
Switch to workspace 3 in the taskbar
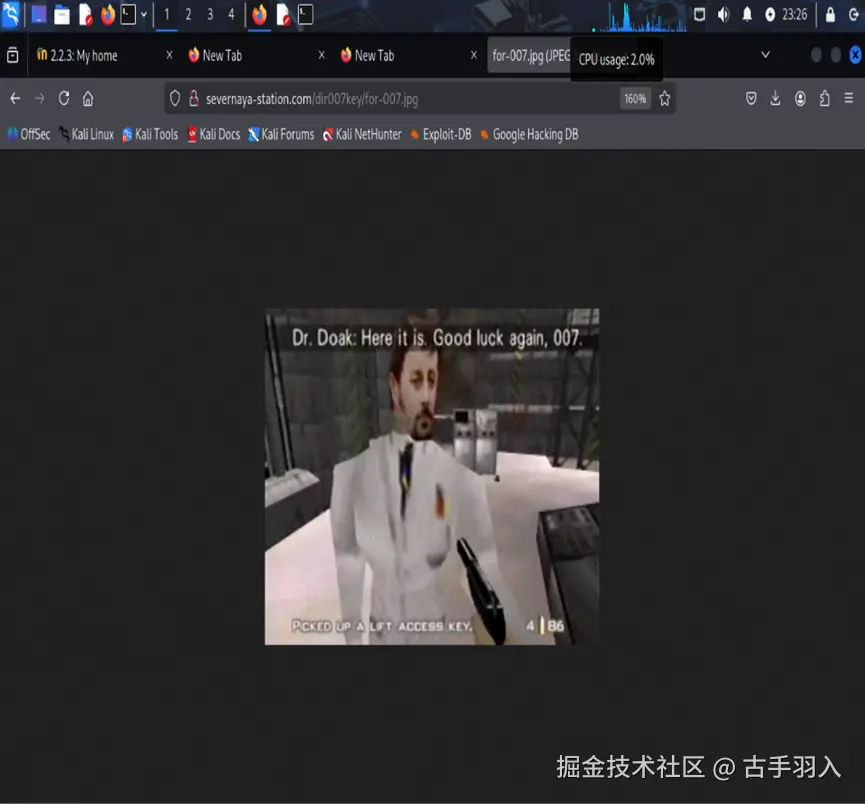coord(210,15)
